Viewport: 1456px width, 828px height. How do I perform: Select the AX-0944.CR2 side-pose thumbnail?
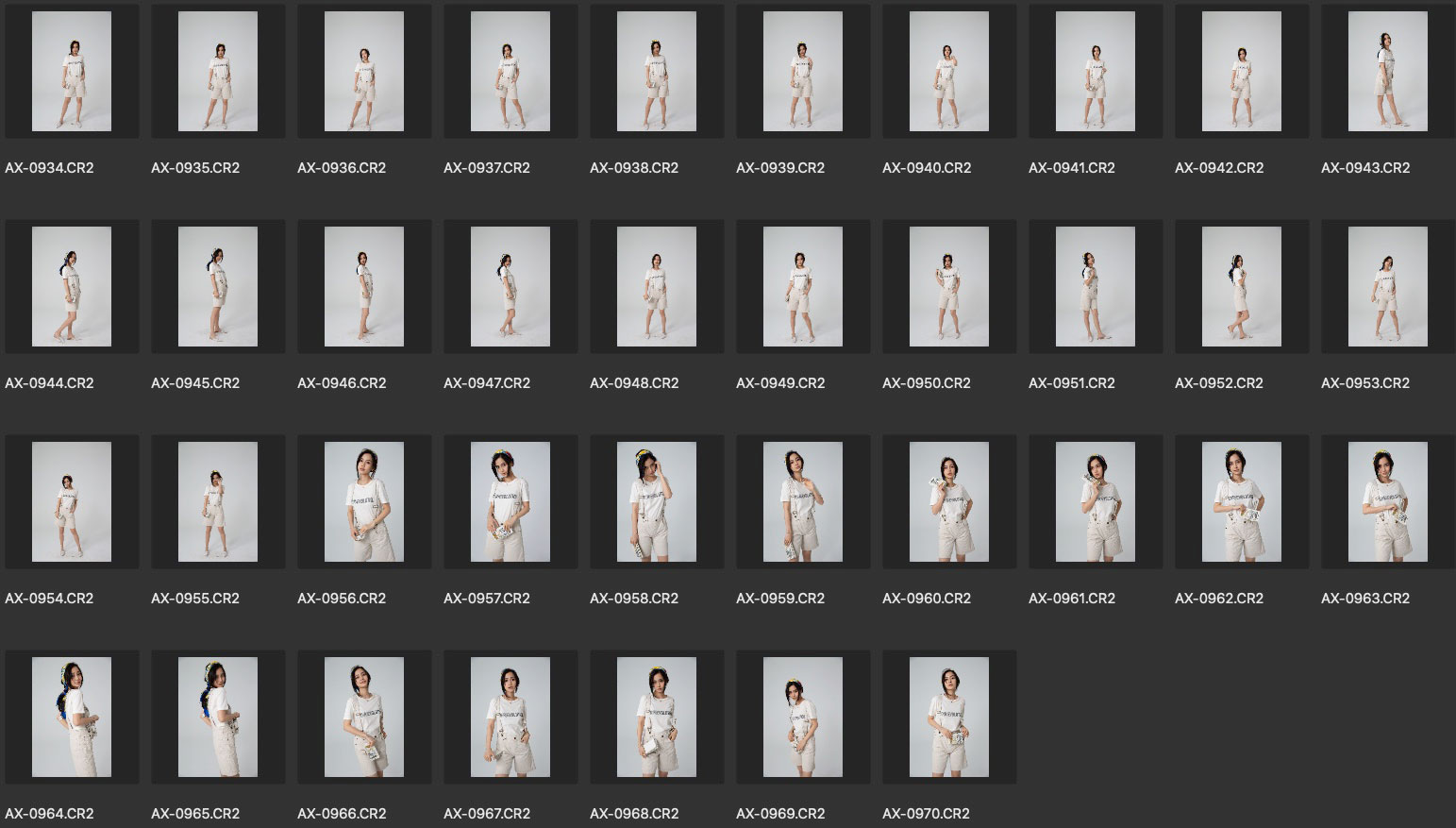tap(72, 287)
